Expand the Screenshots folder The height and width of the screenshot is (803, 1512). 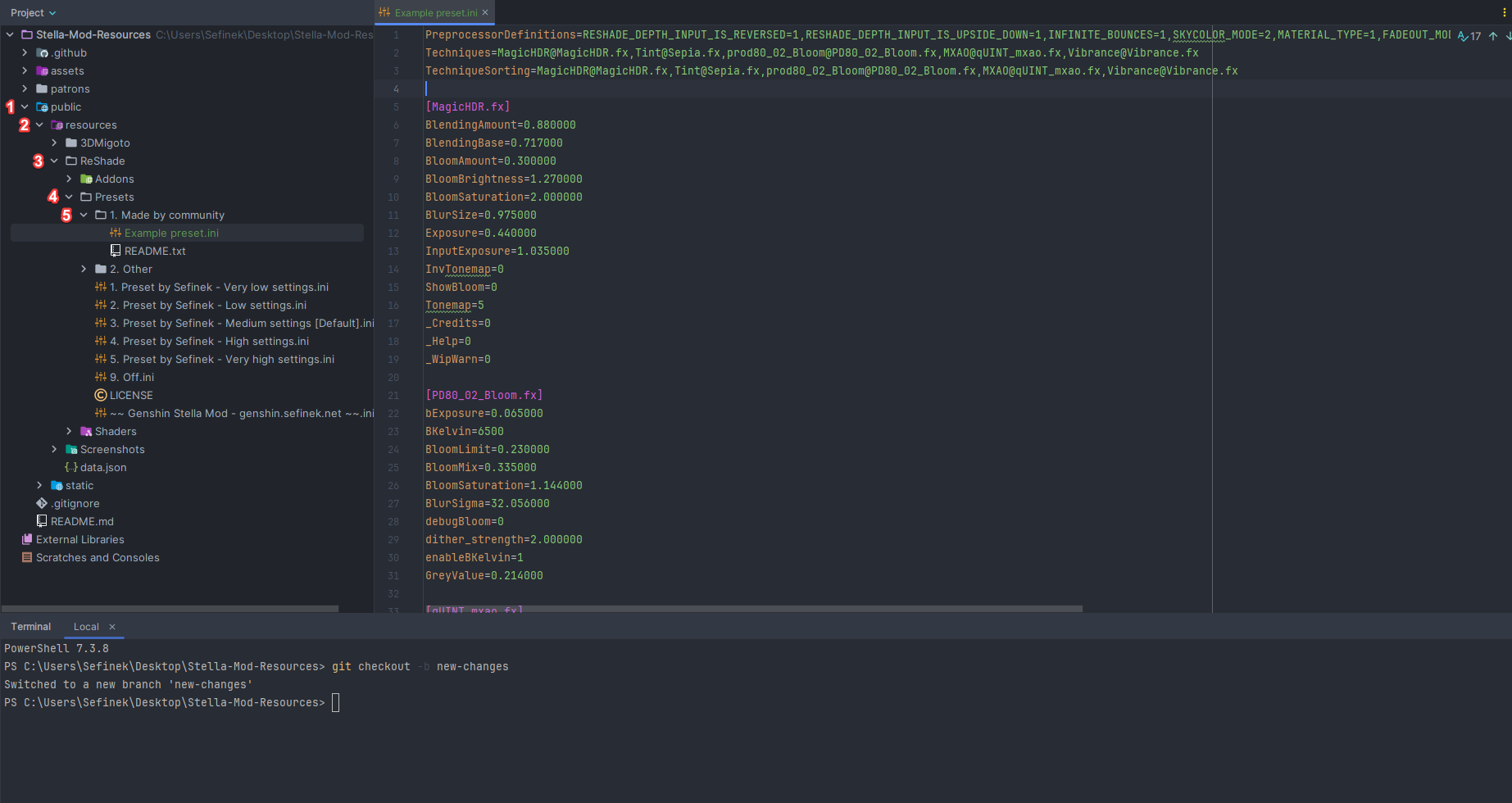(54, 449)
